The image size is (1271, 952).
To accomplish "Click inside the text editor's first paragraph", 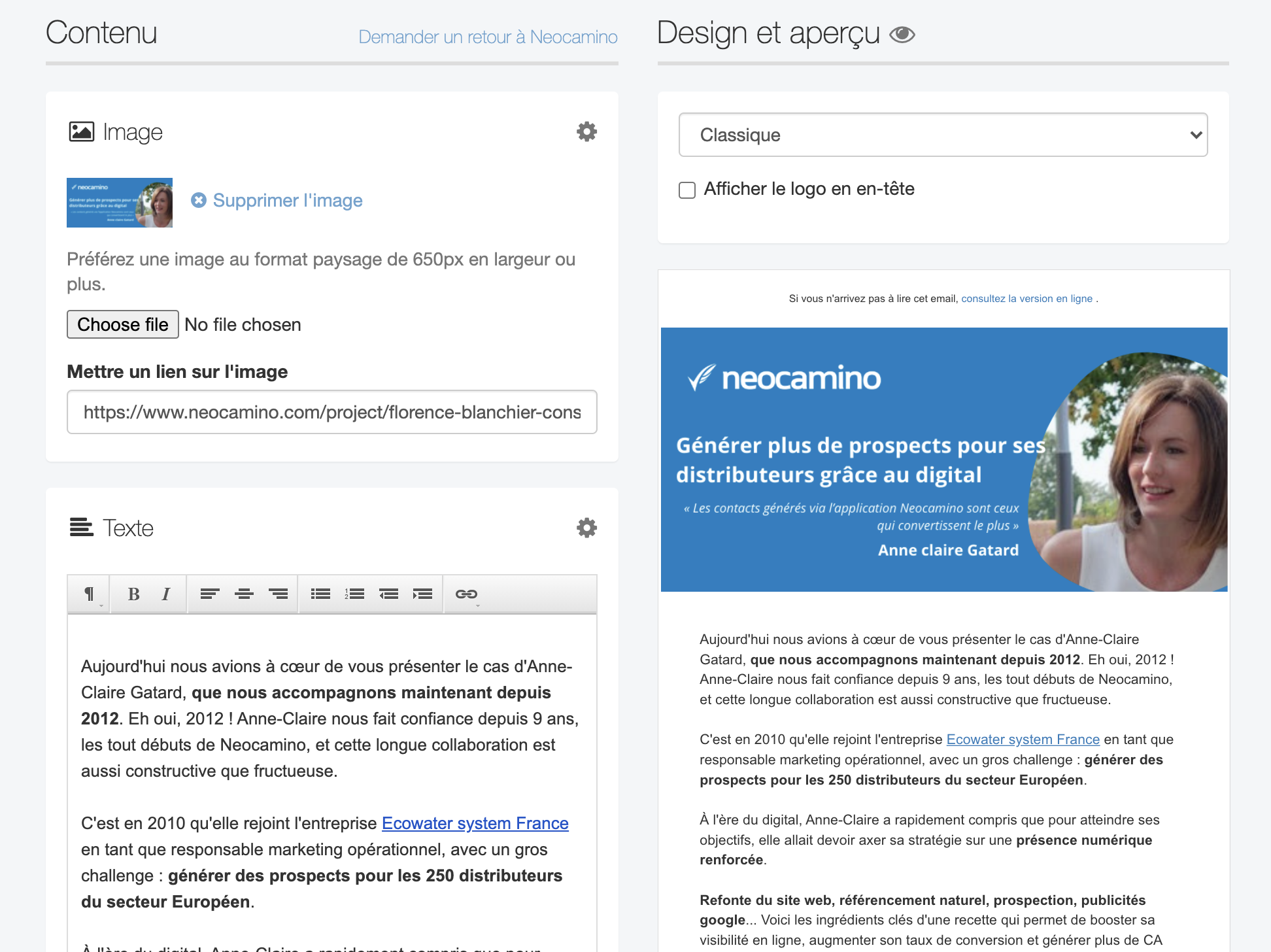I will (330, 719).
